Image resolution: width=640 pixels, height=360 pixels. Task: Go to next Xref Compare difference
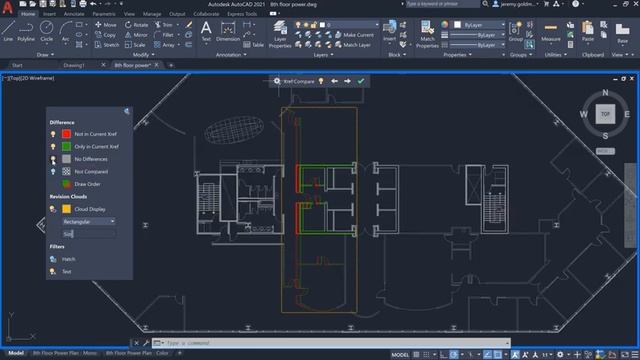coord(347,81)
